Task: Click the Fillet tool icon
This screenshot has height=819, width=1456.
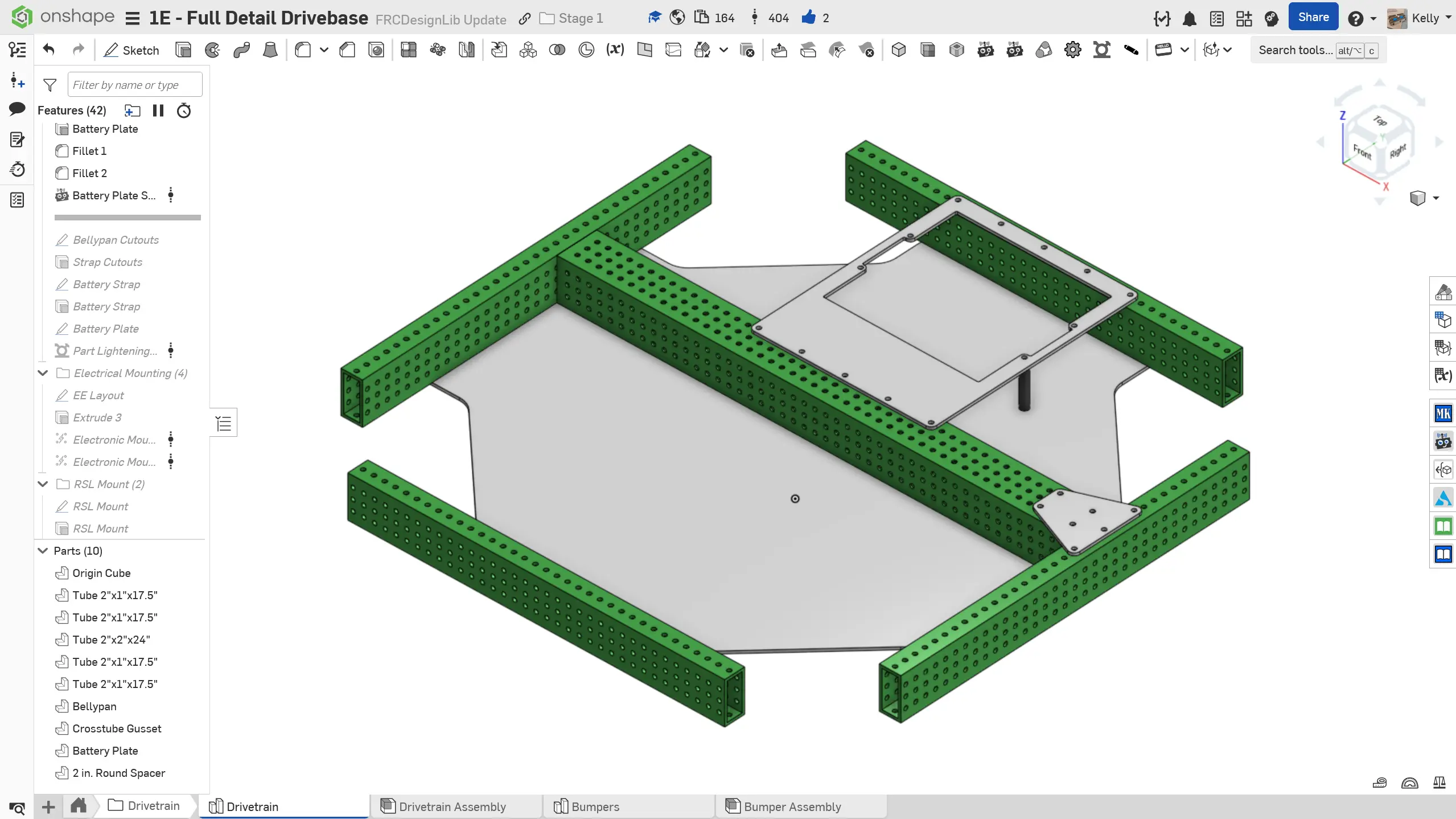Action: [303, 50]
